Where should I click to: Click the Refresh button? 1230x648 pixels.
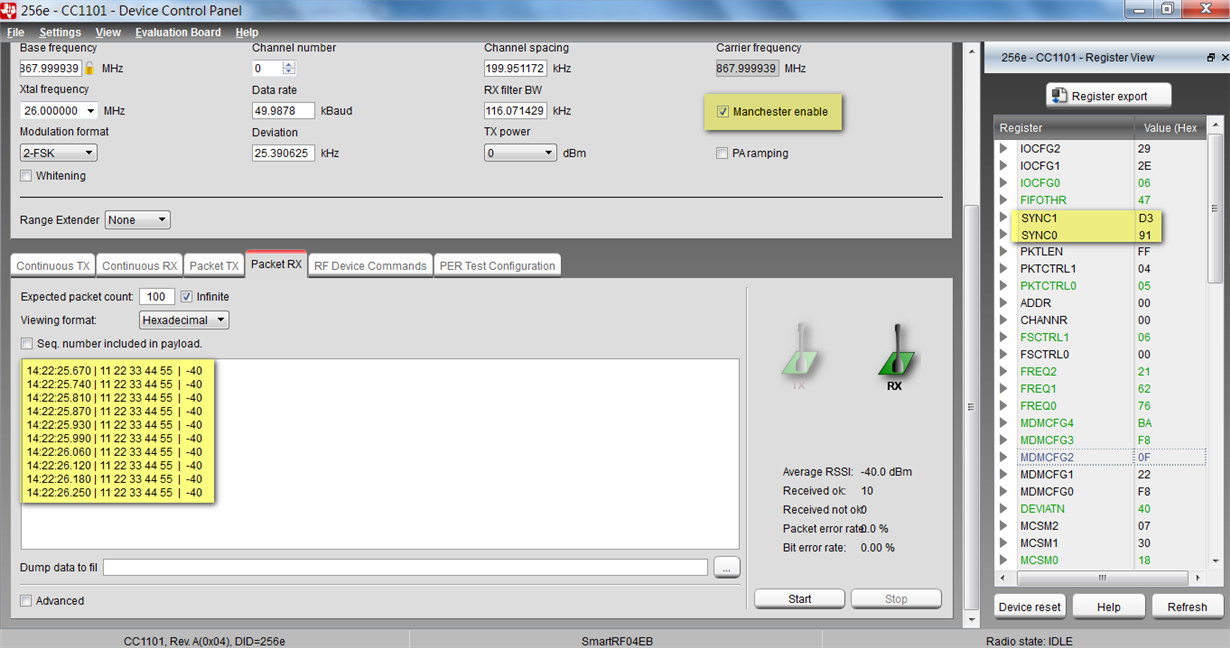pos(1187,607)
